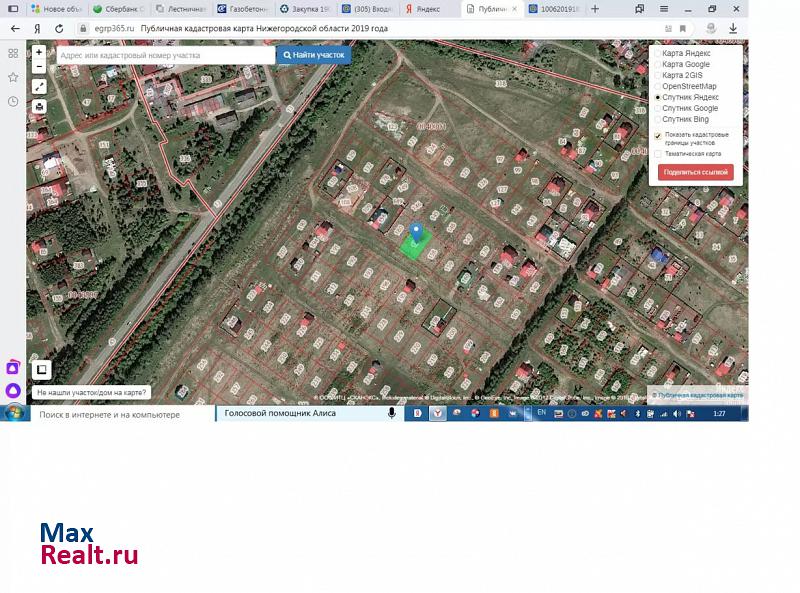Select Спутник Bing map layer
This screenshot has width=800, height=593.
coord(657,119)
